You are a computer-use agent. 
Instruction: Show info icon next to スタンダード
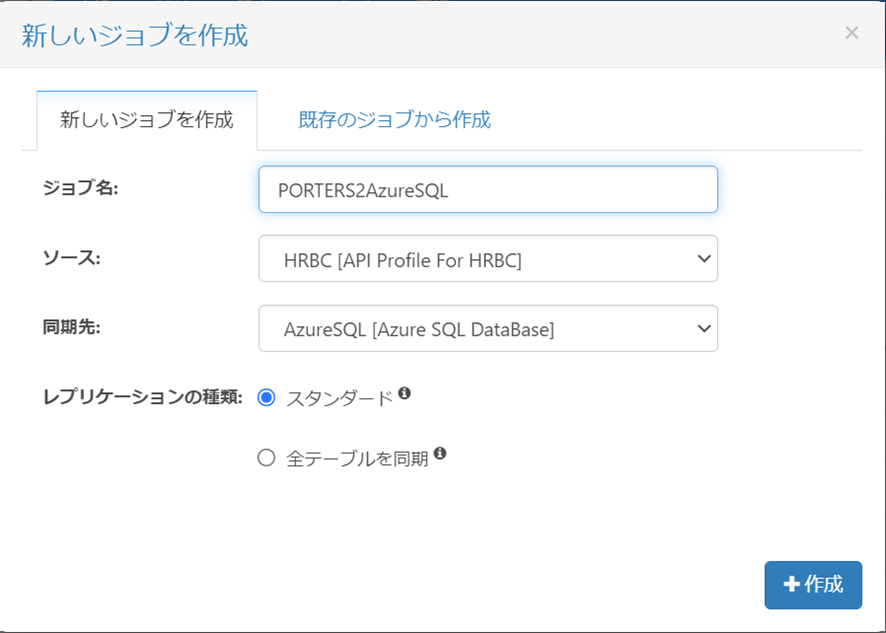coord(404,393)
